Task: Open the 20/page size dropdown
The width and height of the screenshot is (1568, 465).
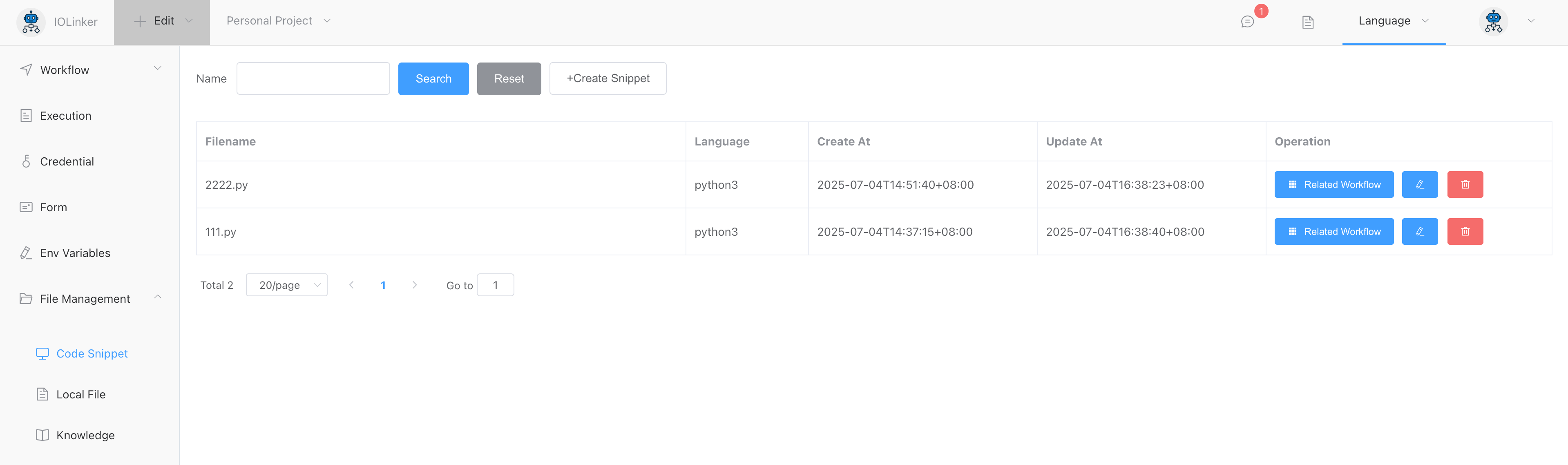Action: tap(287, 285)
